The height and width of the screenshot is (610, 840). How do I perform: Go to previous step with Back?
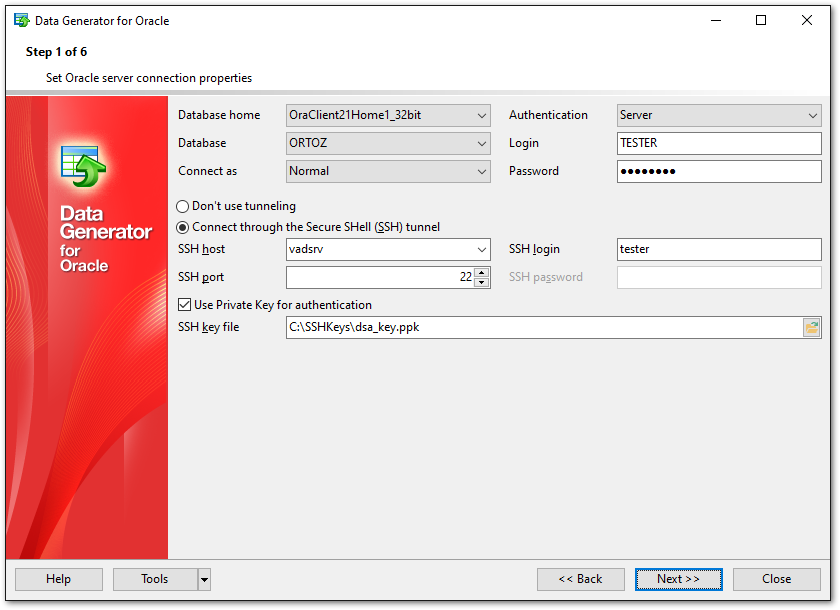[x=581, y=579]
